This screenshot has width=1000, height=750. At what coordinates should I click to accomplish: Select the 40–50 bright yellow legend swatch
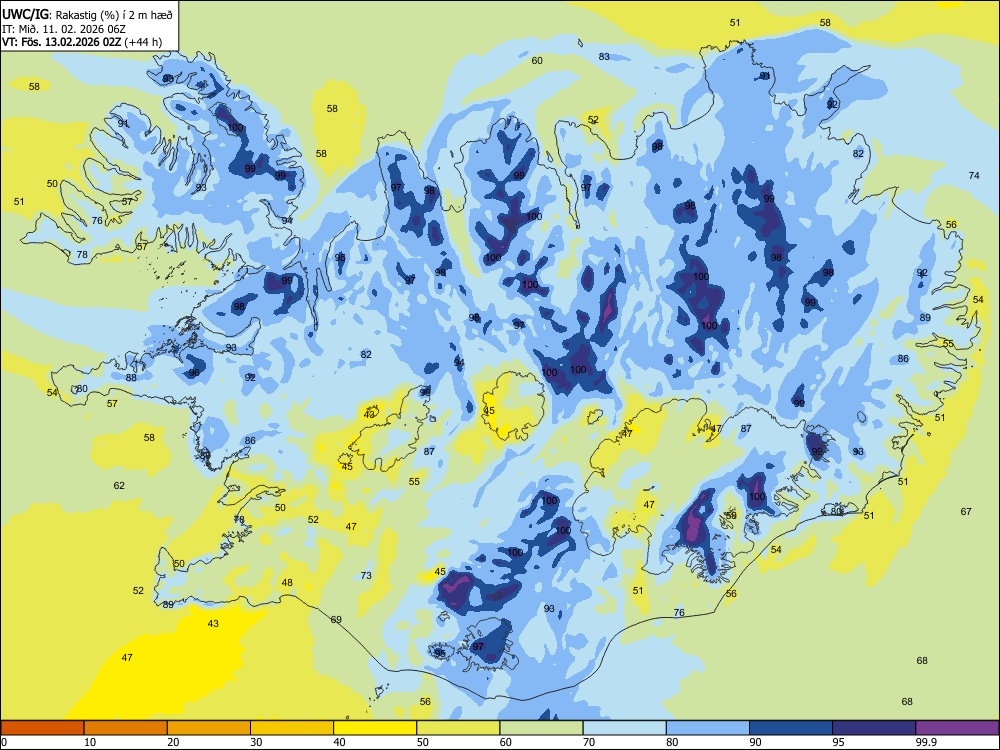pos(375,728)
